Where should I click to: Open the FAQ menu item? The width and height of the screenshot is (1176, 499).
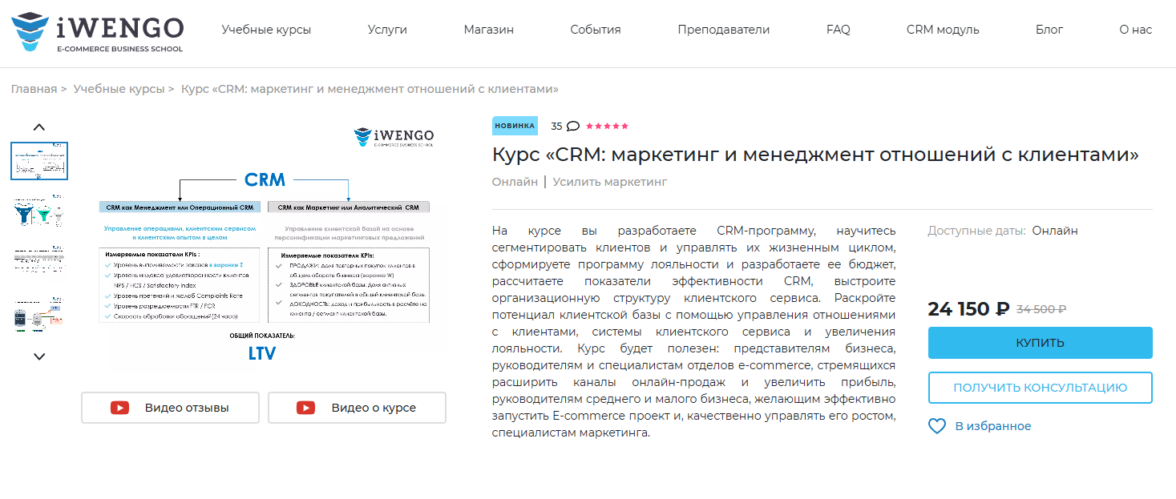pos(838,30)
